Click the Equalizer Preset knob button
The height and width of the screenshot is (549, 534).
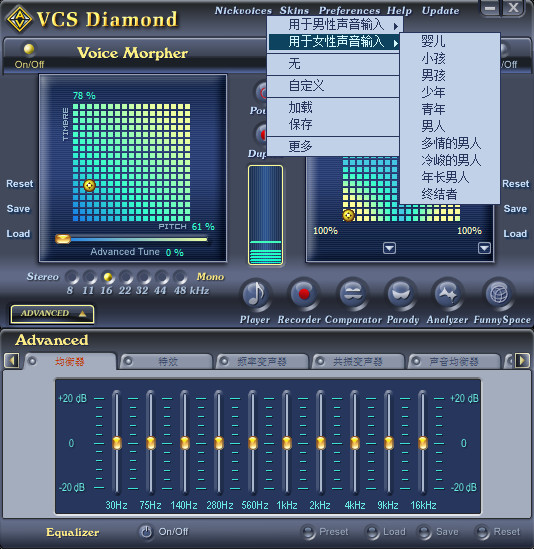pos(308,532)
